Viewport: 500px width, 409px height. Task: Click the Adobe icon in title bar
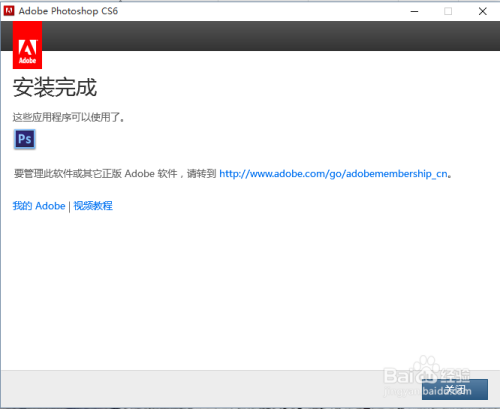(9, 11)
